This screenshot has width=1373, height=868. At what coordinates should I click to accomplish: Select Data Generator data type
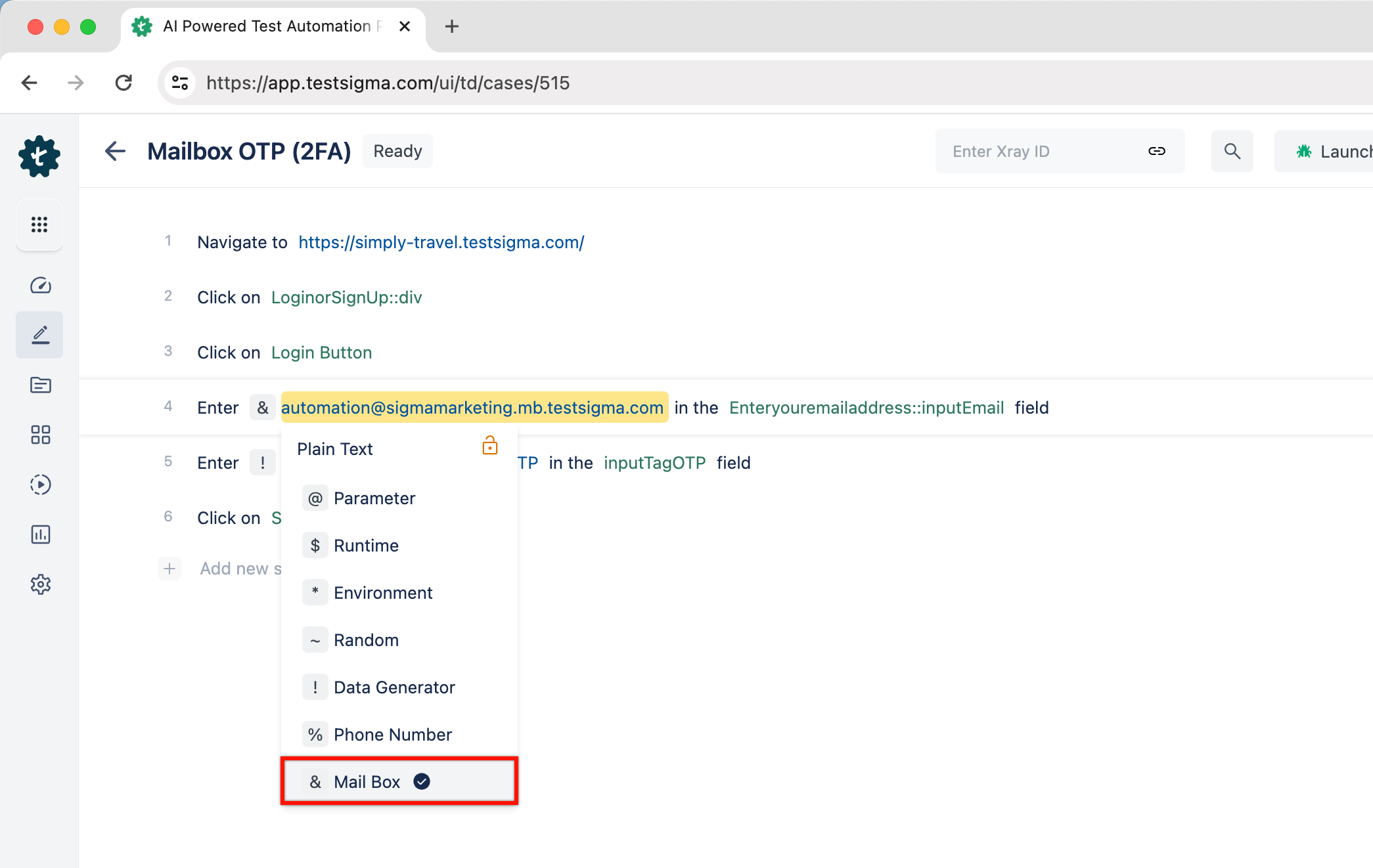399,687
